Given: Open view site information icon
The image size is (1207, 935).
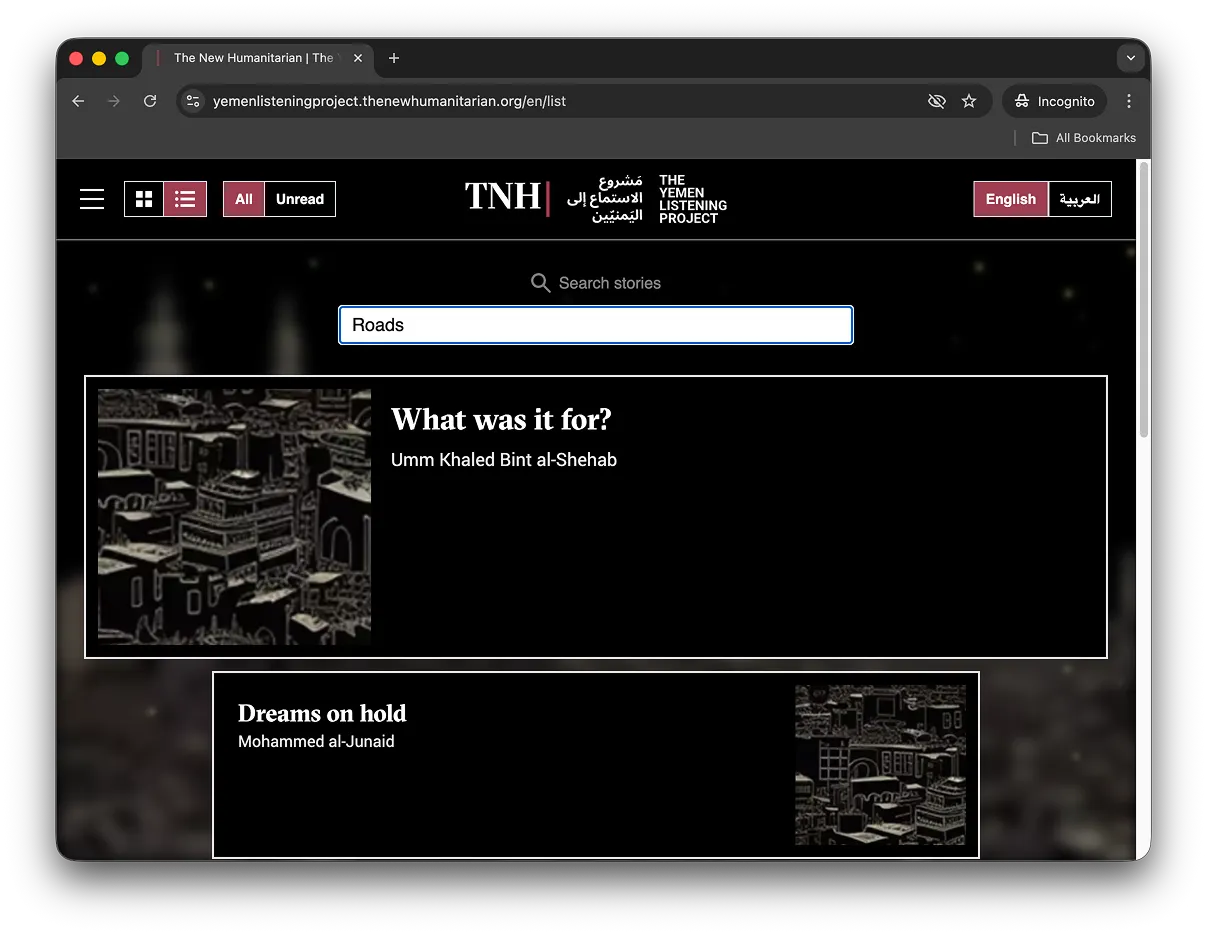Looking at the screenshot, I should (194, 101).
